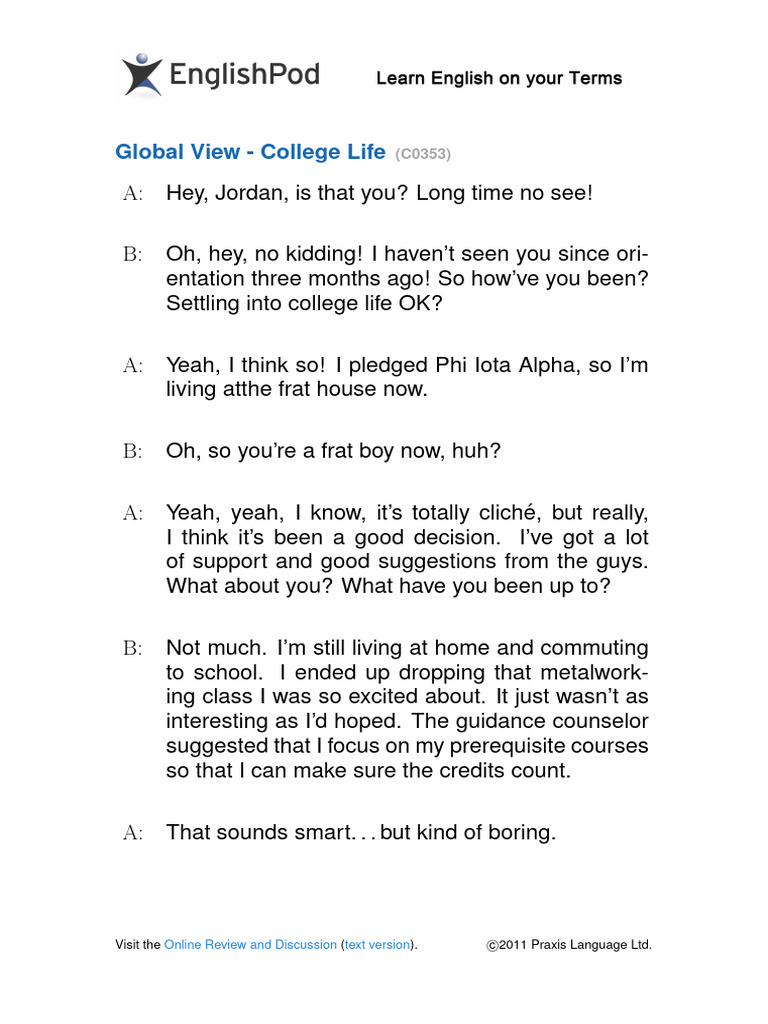Click 'What have you been up to?'
This screenshot has height=1024, width=768.
pyautogui.click(x=475, y=586)
